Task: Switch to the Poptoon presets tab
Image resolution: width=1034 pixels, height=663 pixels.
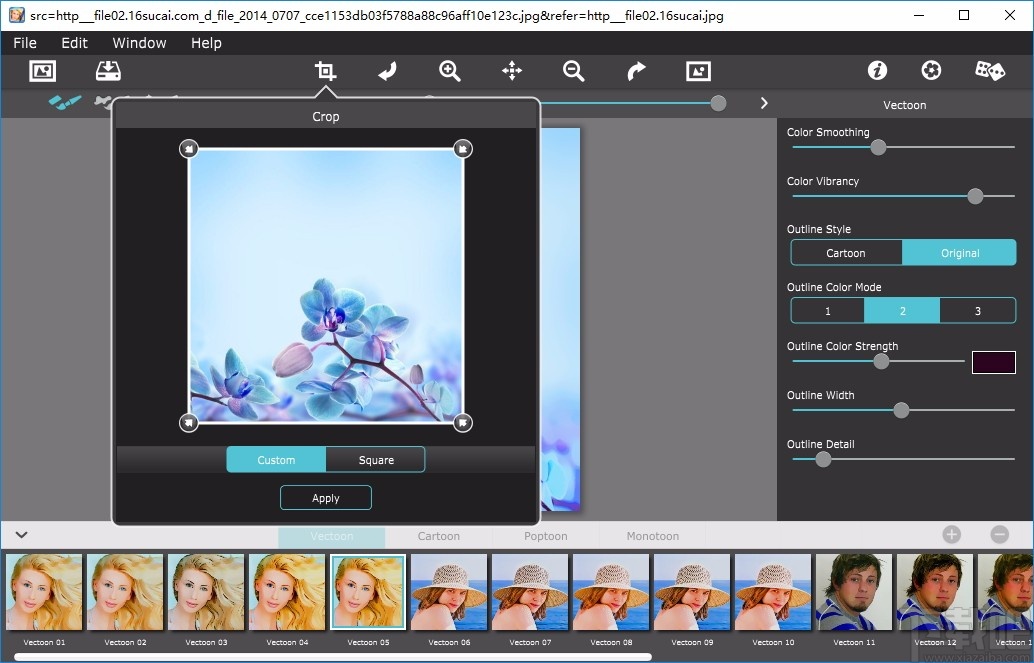Action: coord(546,536)
